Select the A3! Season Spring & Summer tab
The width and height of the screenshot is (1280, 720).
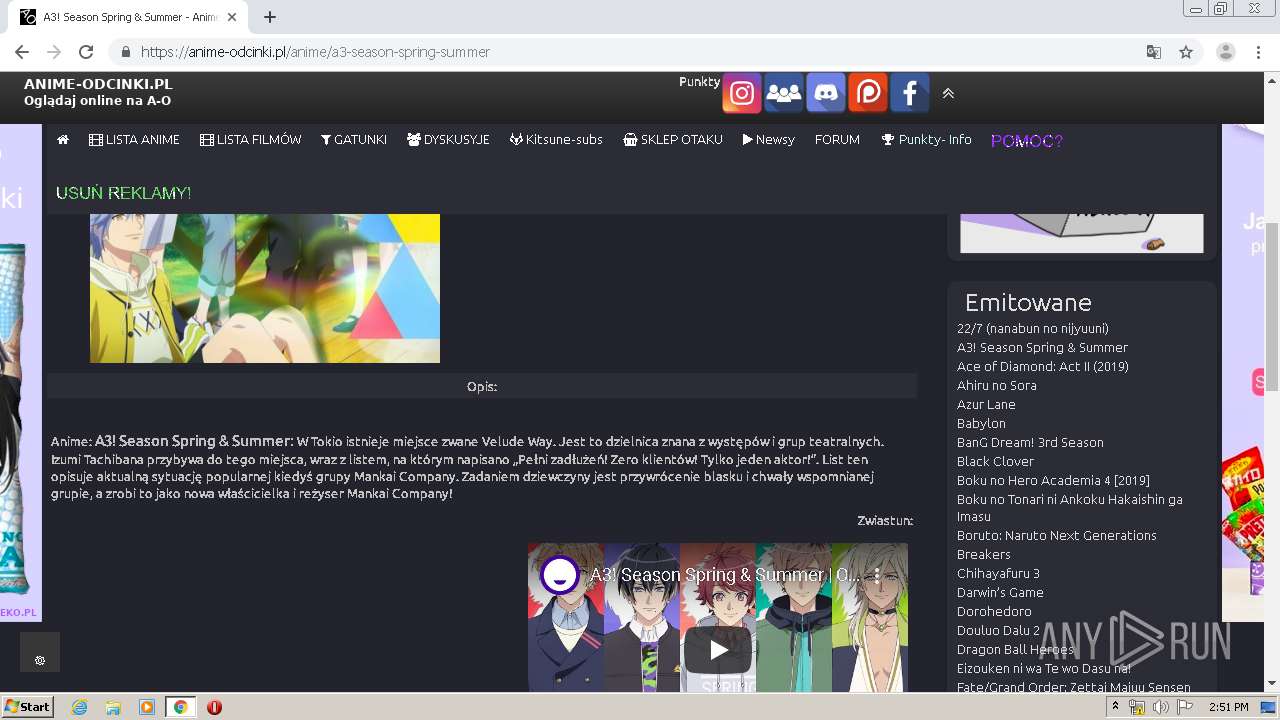(x=130, y=17)
